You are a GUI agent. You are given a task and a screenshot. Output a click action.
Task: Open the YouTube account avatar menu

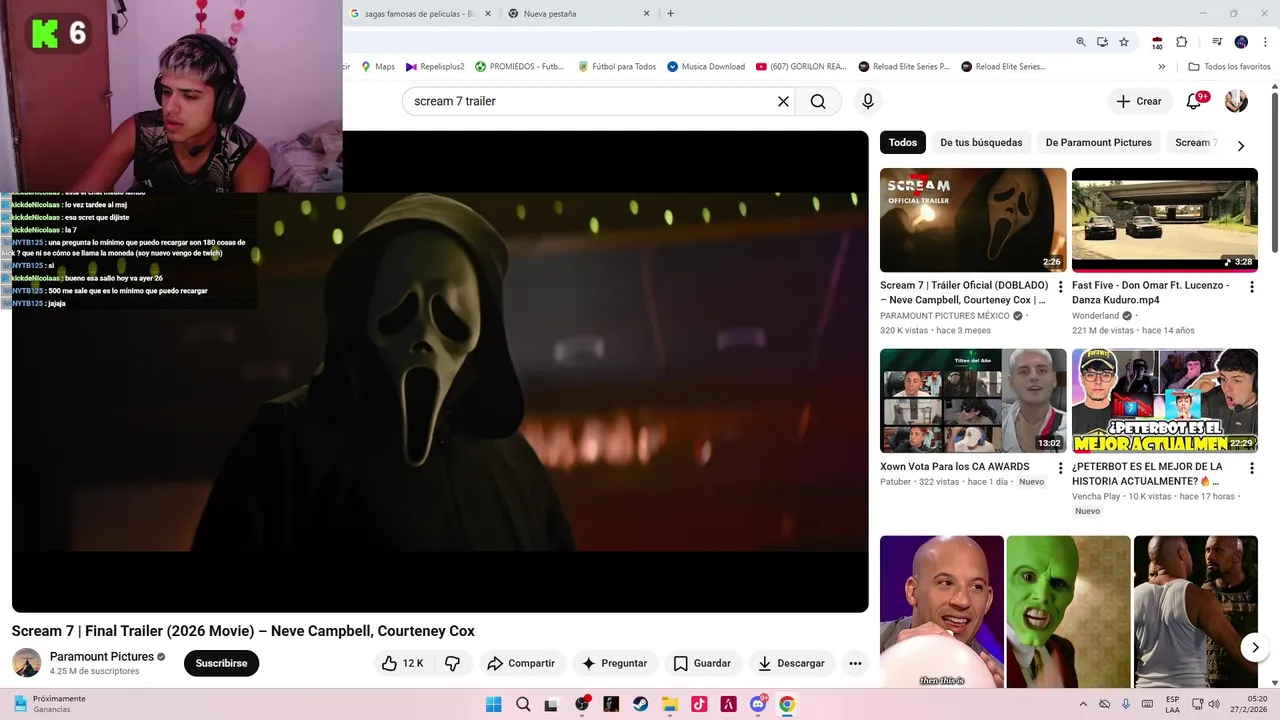click(x=1236, y=101)
